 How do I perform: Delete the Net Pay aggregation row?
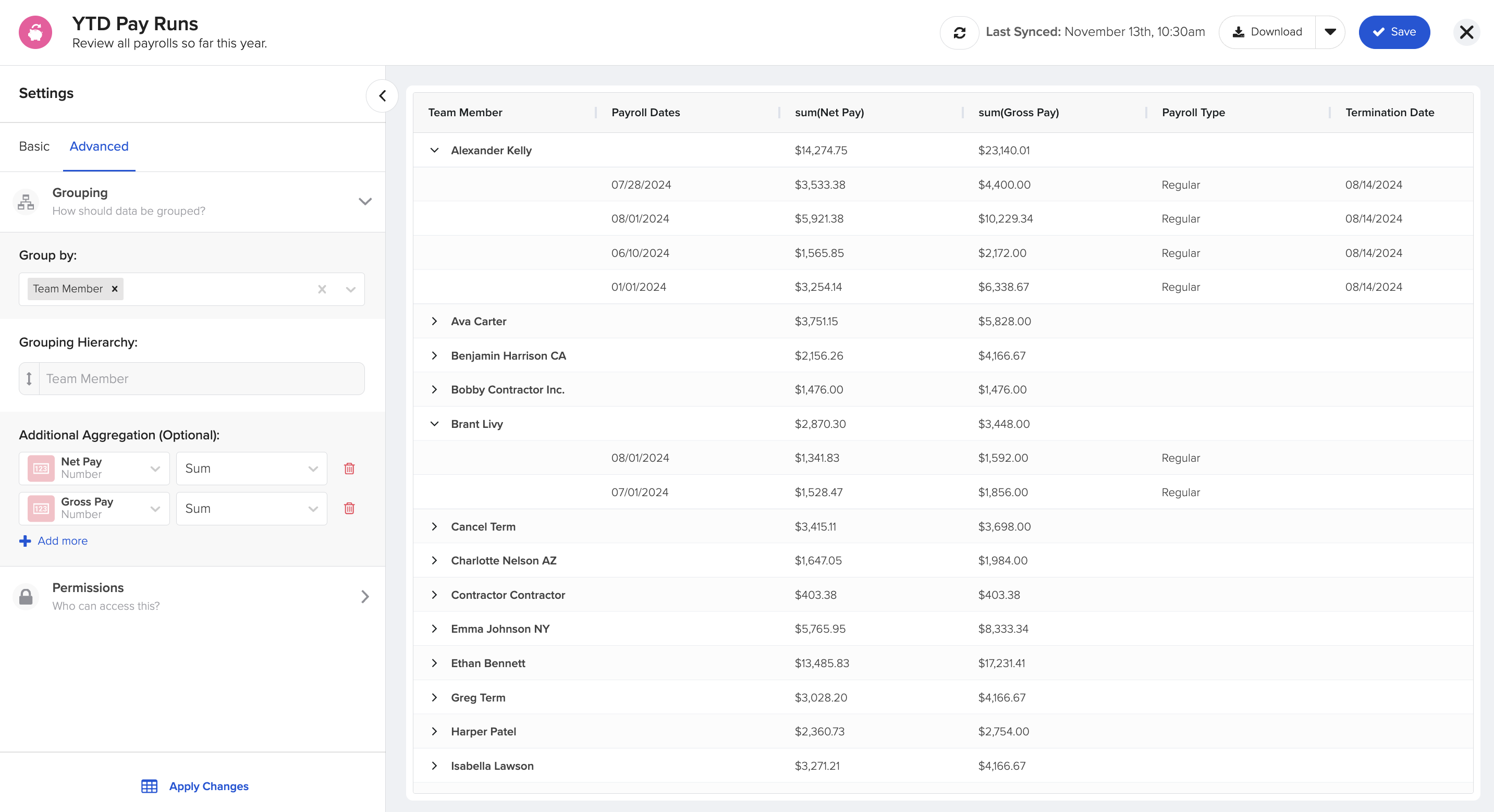[349, 469]
